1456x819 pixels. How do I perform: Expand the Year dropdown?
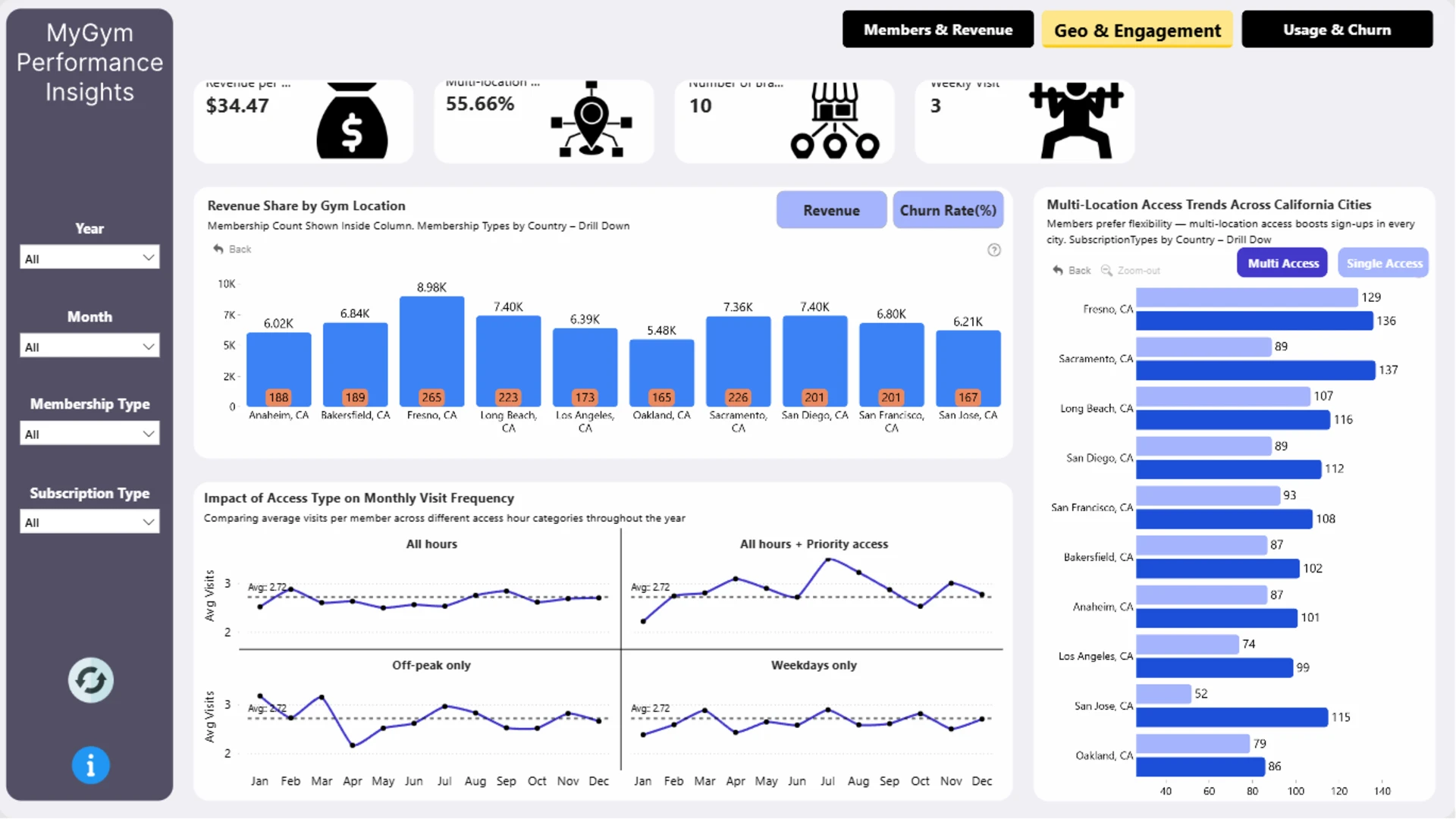point(89,258)
